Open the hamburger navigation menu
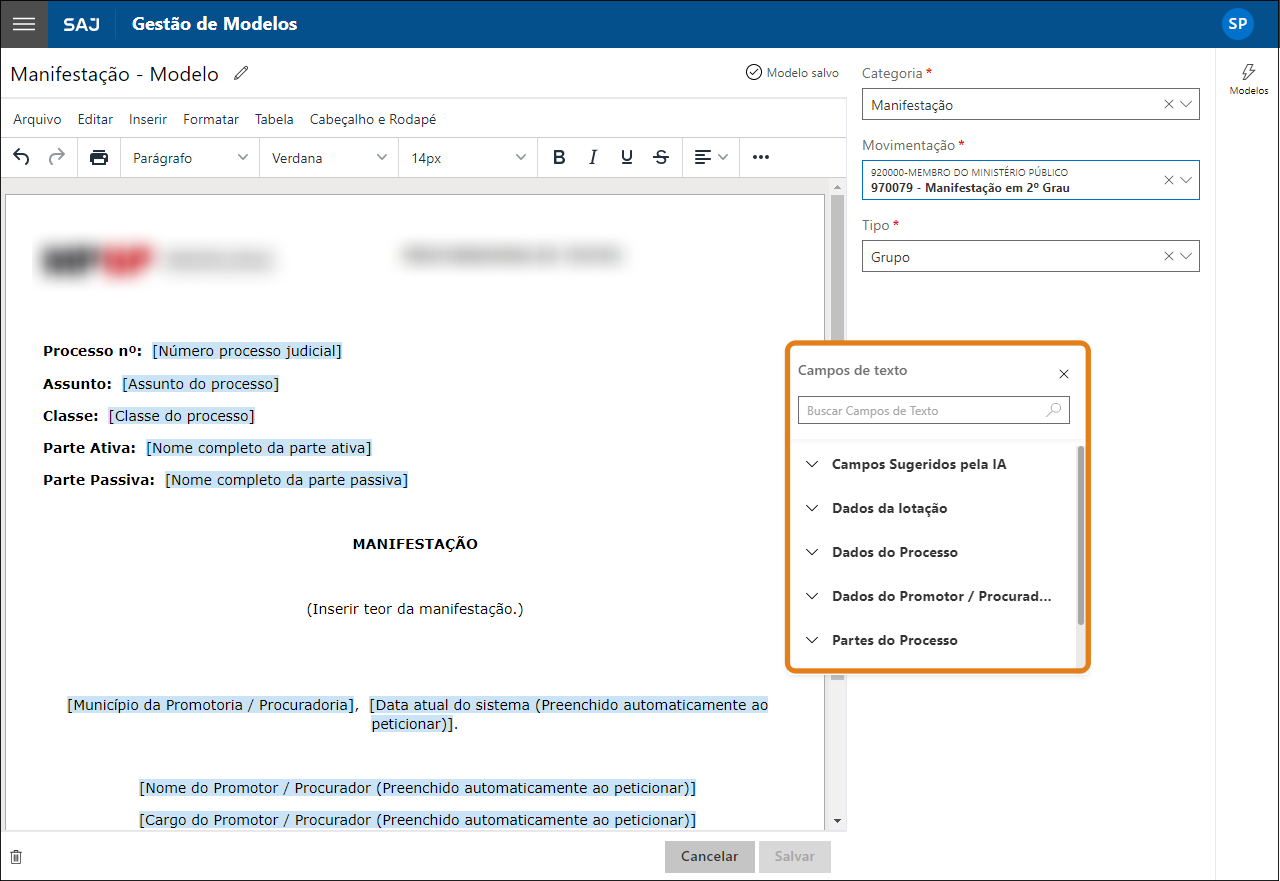The width and height of the screenshot is (1280, 881). click(24, 24)
